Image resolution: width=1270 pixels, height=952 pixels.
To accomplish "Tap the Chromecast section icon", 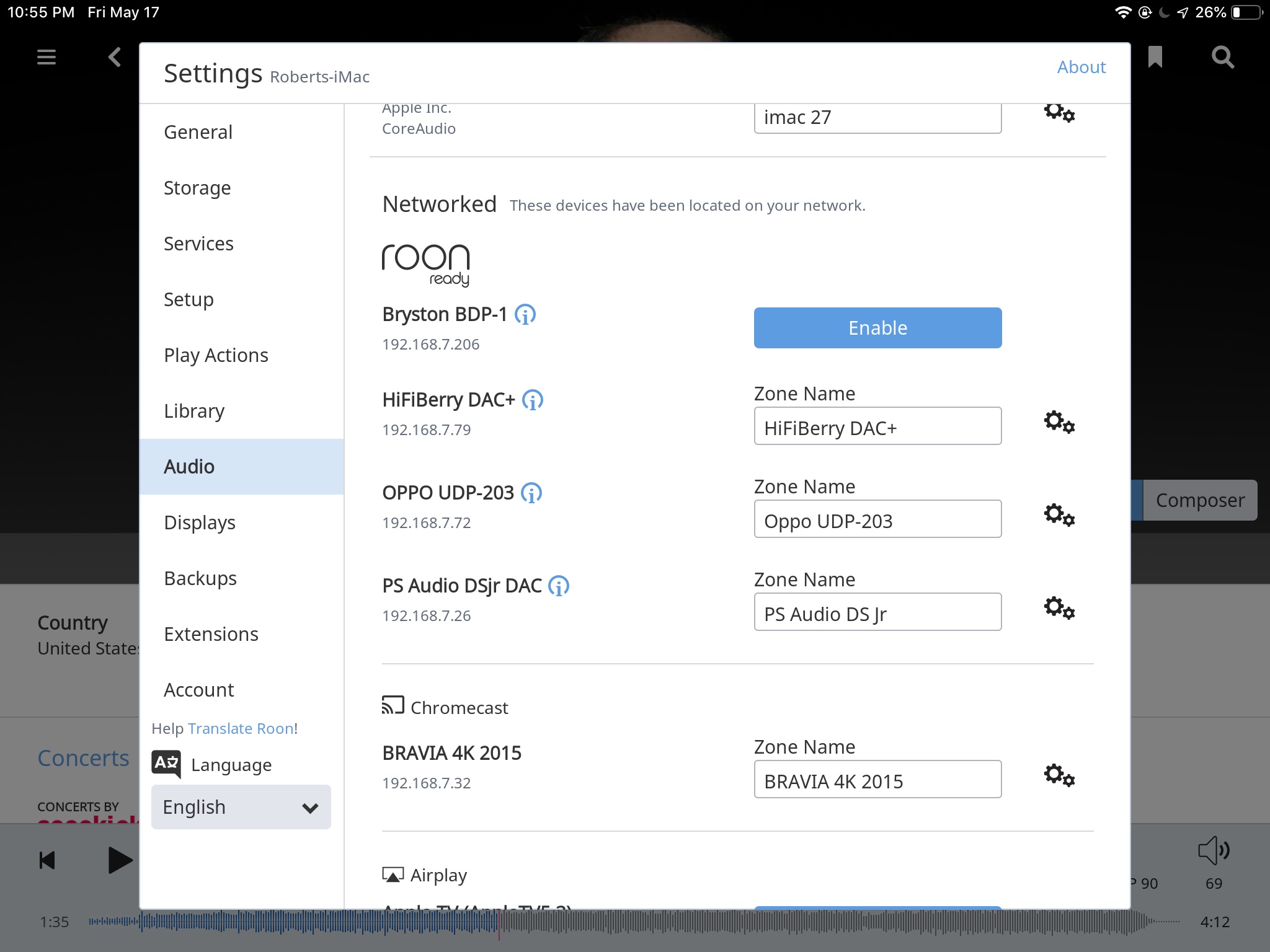I will tap(393, 705).
